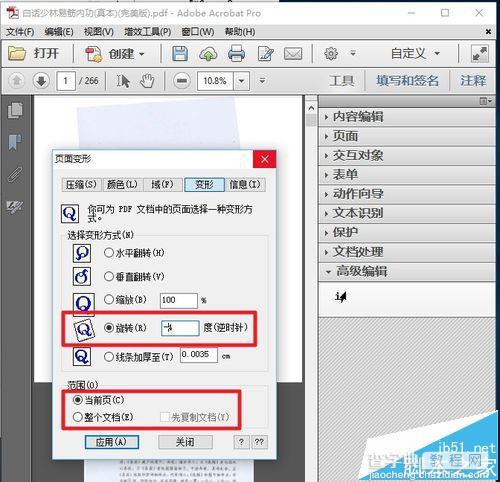Open the 增效工具(P) menu

pos(148,32)
